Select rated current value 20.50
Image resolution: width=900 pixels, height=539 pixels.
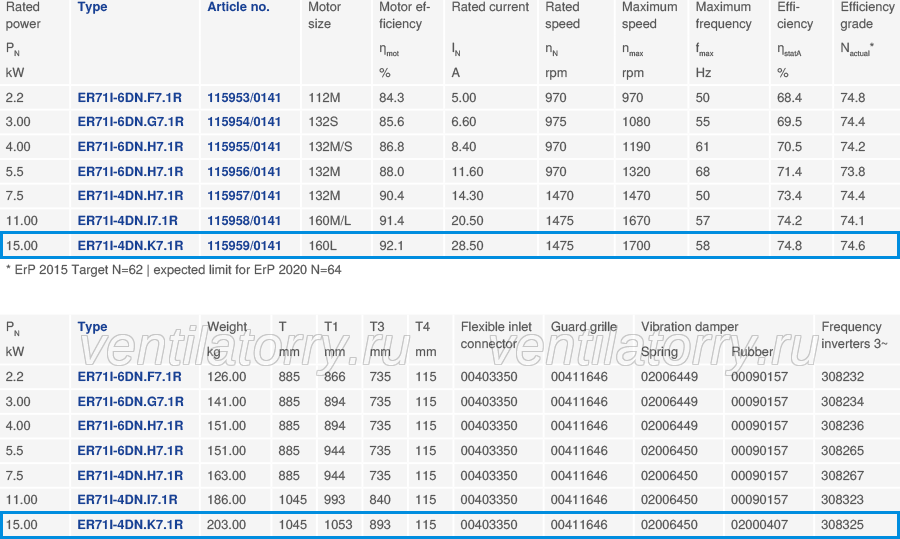tap(467, 220)
